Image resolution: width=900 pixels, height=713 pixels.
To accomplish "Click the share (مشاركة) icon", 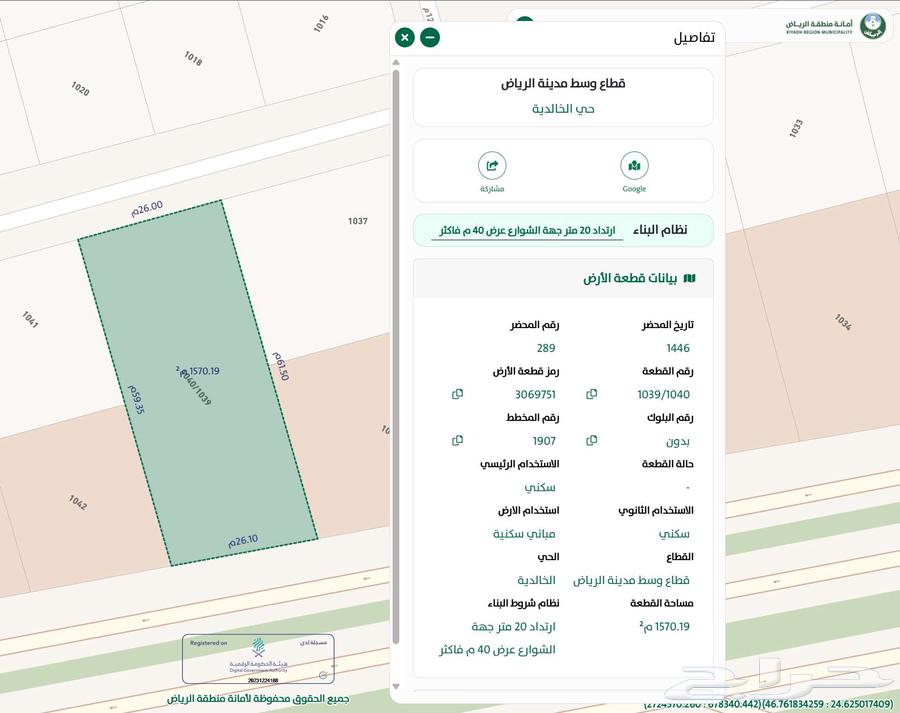I will 492,167.
